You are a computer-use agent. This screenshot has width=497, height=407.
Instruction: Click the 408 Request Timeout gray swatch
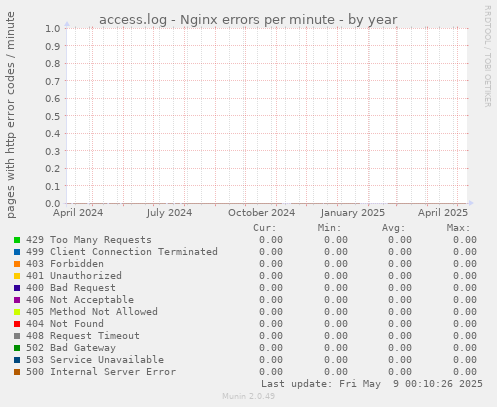point(17,336)
